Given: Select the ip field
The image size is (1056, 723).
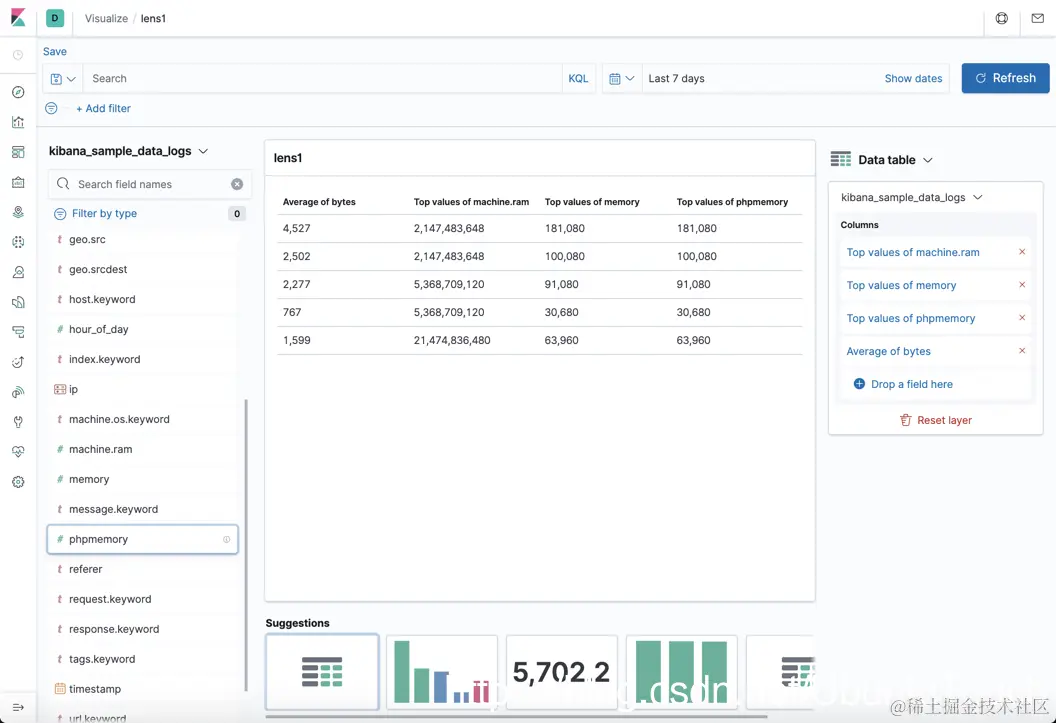Looking at the screenshot, I should click(x=143, y=389).
